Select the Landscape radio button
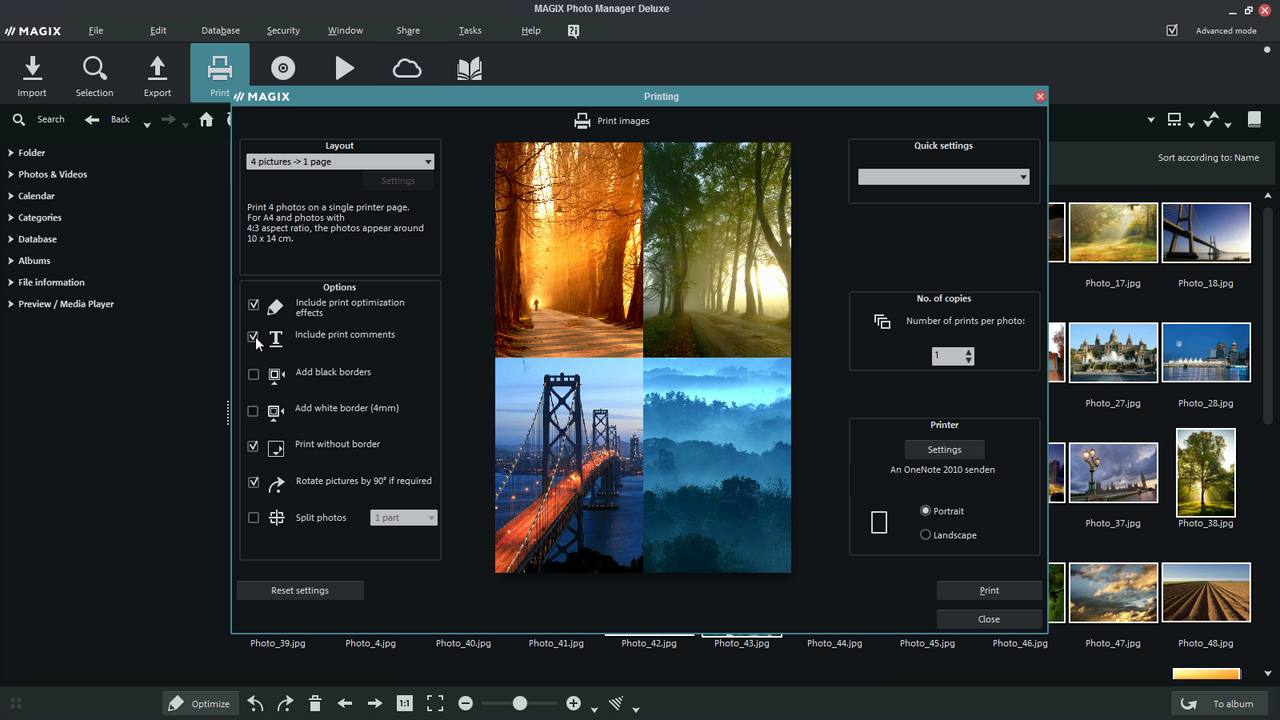This screenshot has height=720, width=1280. (x=925, y=534)
